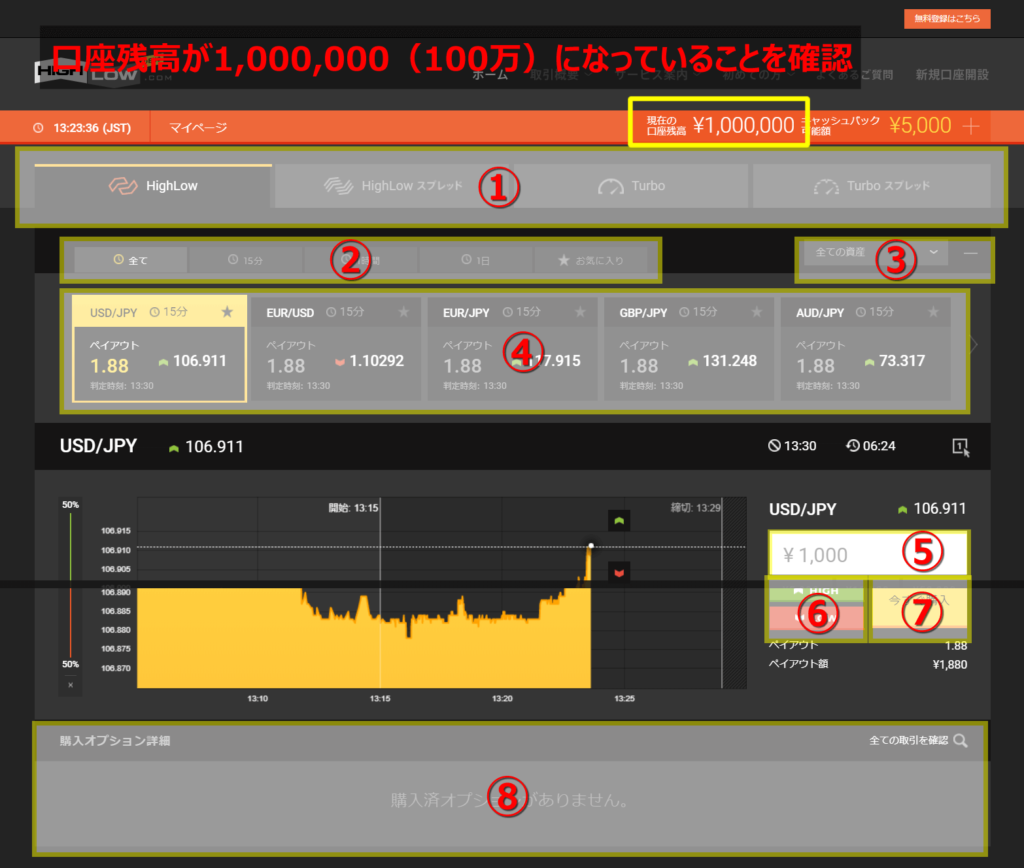Click the ¥1,880 payout amount value
The width and height of the screenshot is (1024, 868).
950,665
